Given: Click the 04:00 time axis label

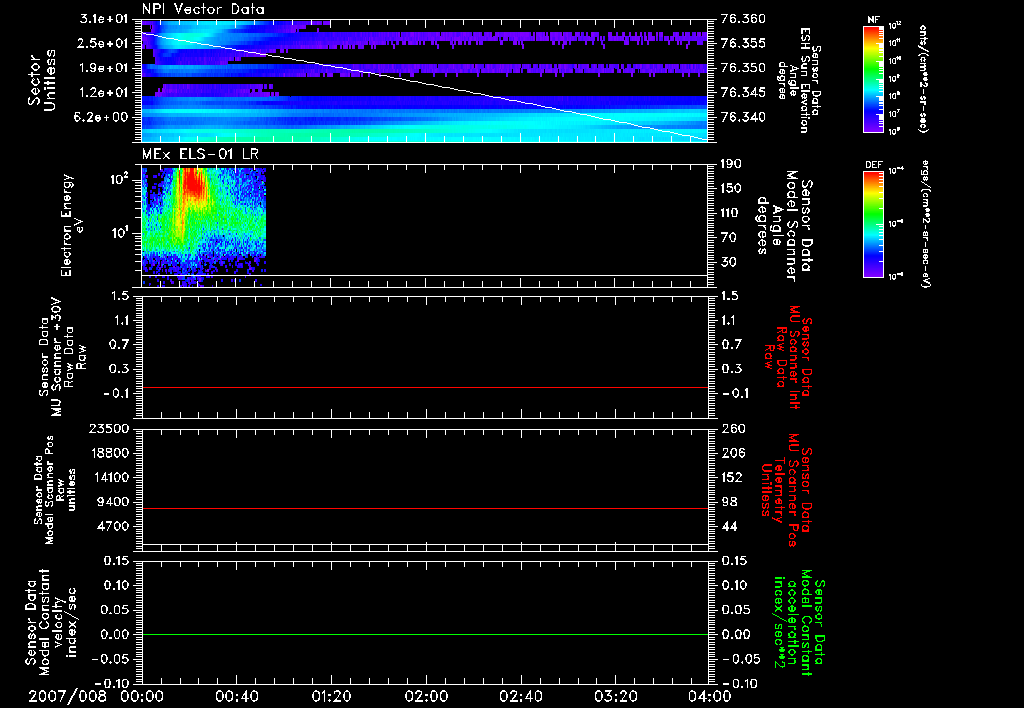Looking at the screenshot, I should click(x=710, y=696).
